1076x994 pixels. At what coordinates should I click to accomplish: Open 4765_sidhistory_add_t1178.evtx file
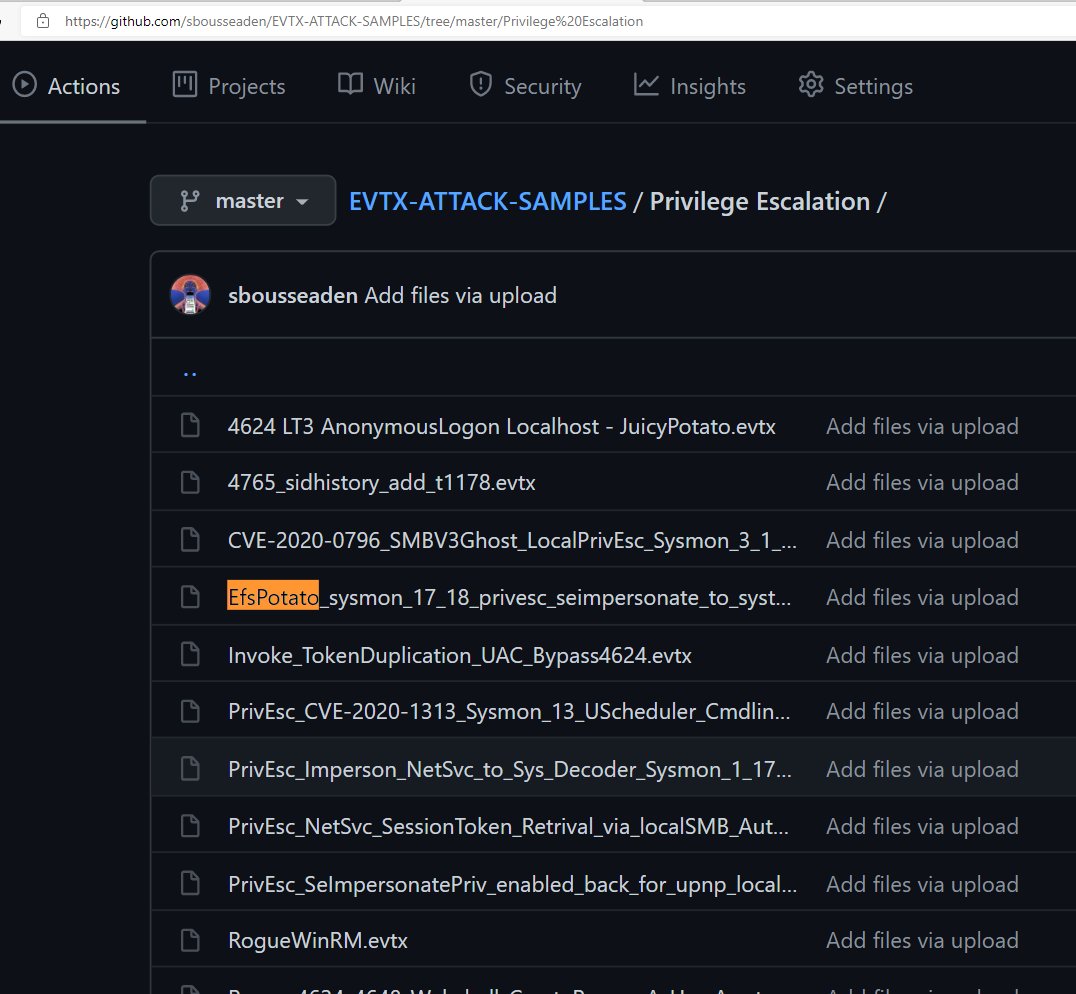coord(382,482)
